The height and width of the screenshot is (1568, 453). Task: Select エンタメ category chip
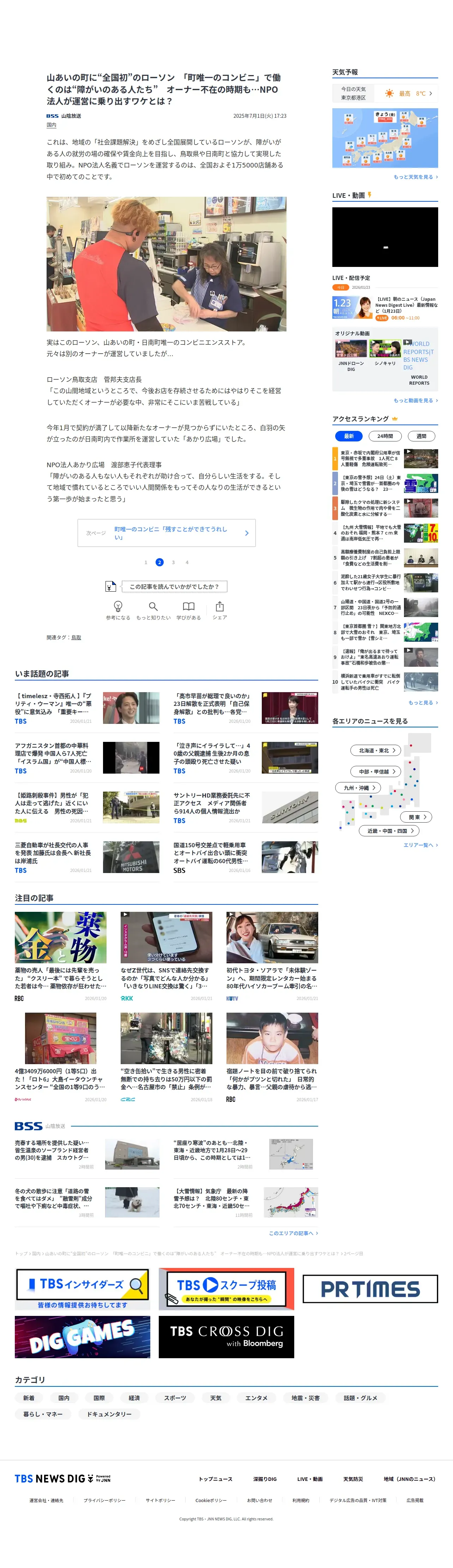256,1398
